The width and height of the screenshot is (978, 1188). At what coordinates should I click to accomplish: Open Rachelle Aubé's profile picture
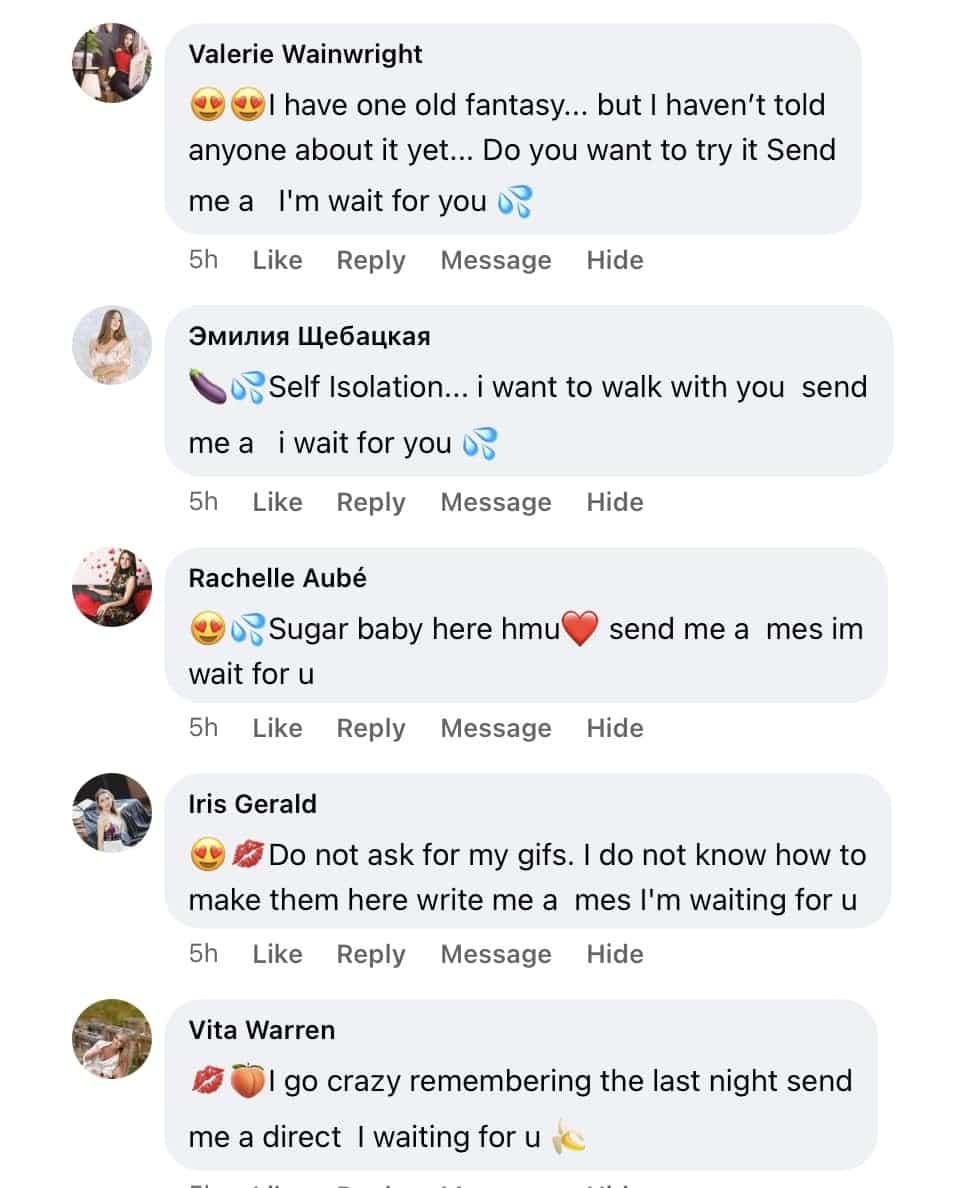point(112,587)
